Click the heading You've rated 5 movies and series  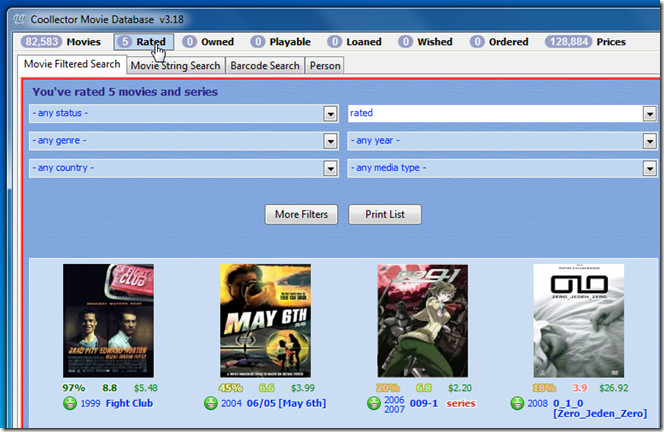click(125, 92)
